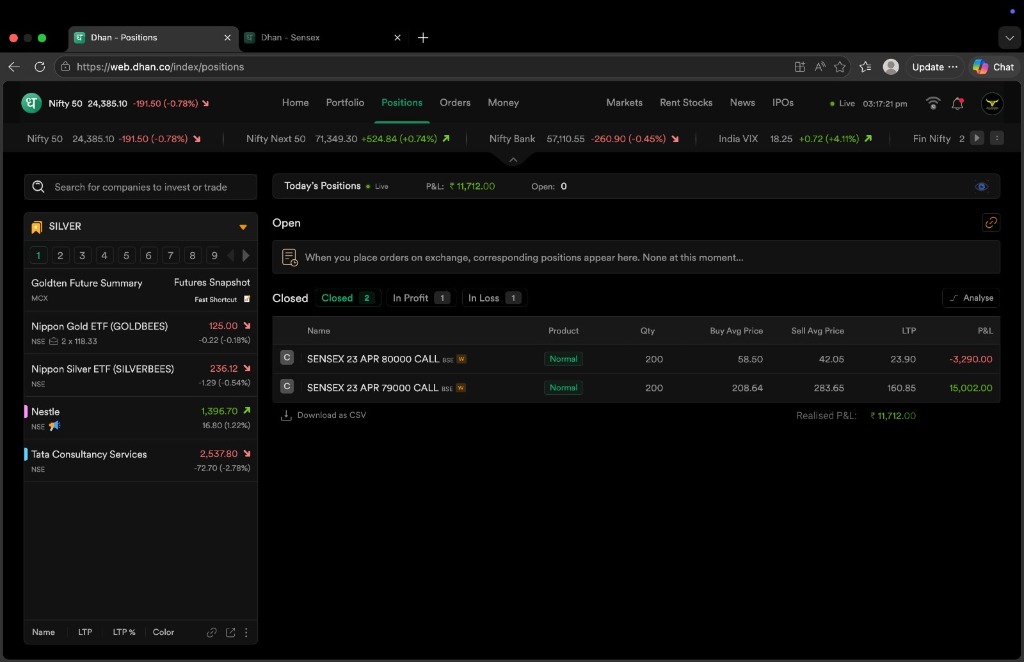Click the browser Update button
The width and height of the screenshot is (1024, 662).
[x=935, y=67]
